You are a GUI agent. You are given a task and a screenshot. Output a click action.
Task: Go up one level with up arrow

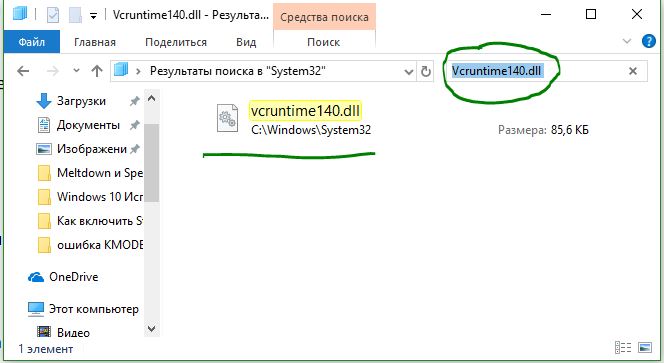pyautogui.click(x=97, y=71)
